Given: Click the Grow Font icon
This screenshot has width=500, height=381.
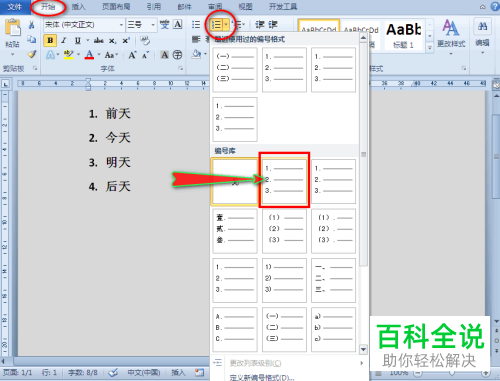Looking at the screenshot, I should click(132, 55).
